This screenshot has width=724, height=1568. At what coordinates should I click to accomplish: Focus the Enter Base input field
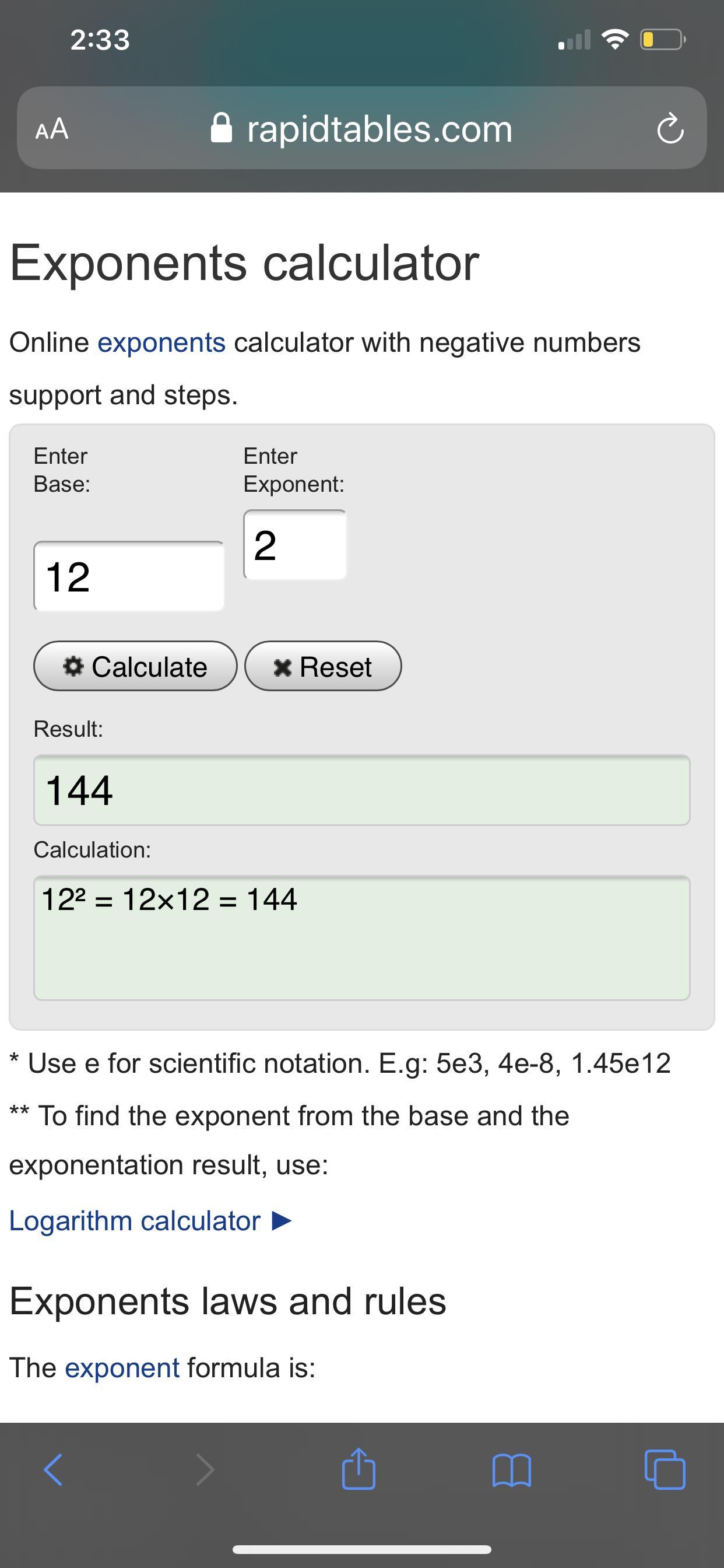coord(129,576)
